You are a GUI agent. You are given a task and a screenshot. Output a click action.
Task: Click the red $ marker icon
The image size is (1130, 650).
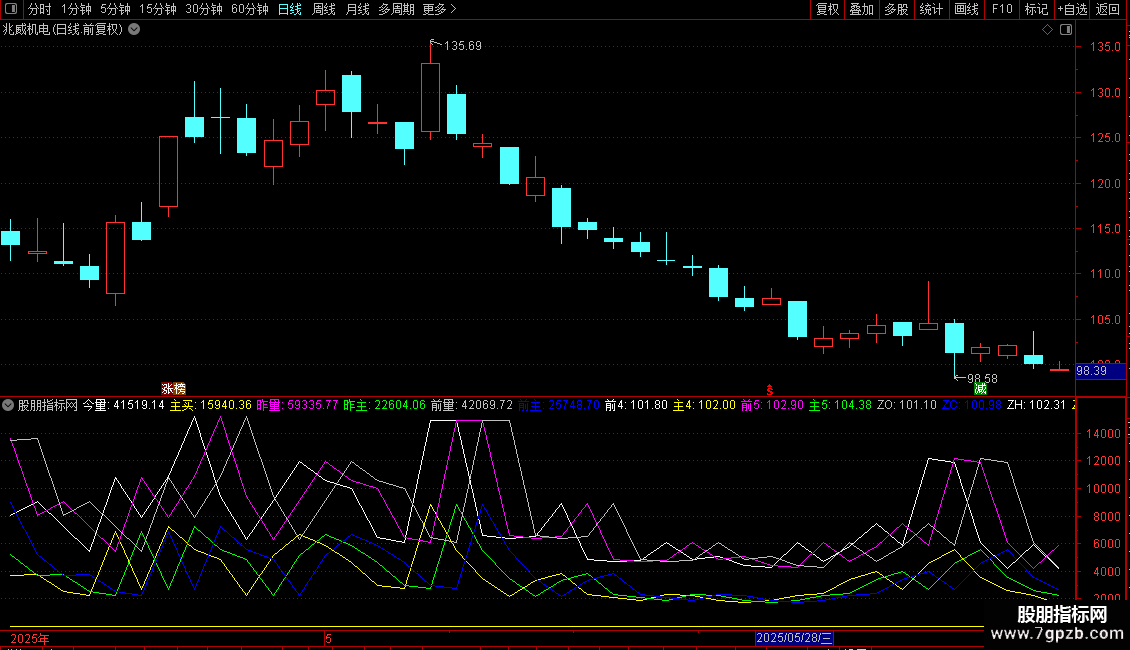coord(769,387)
